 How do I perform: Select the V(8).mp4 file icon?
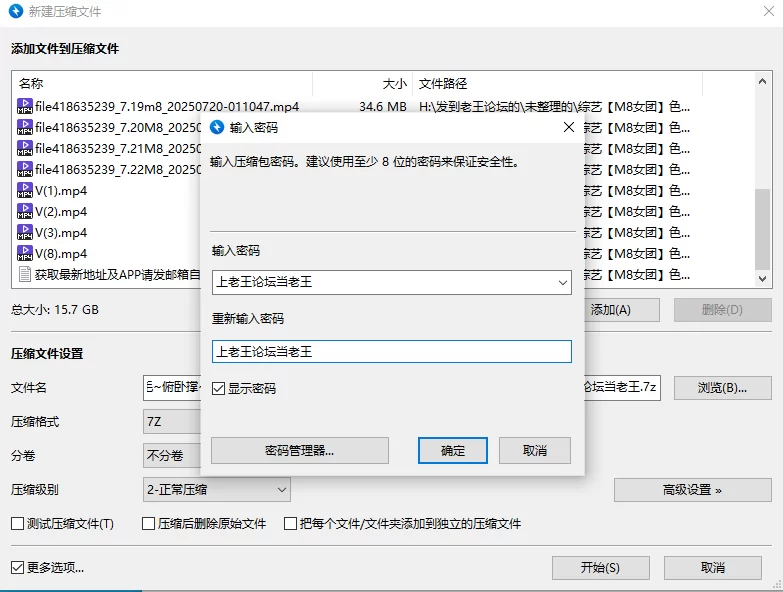(24, 253)
